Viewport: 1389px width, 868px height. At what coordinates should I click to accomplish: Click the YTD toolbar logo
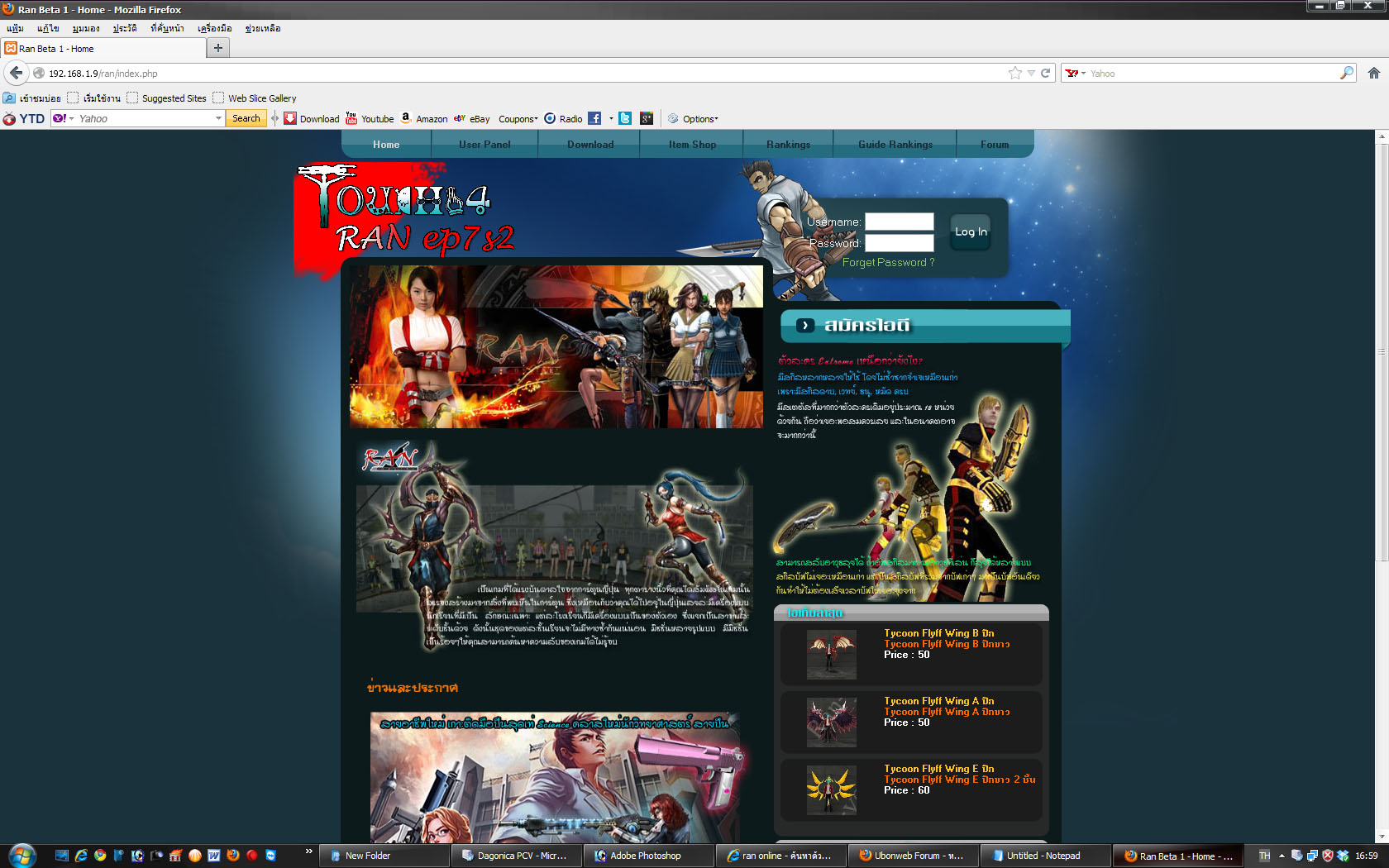tap(24, 118)
